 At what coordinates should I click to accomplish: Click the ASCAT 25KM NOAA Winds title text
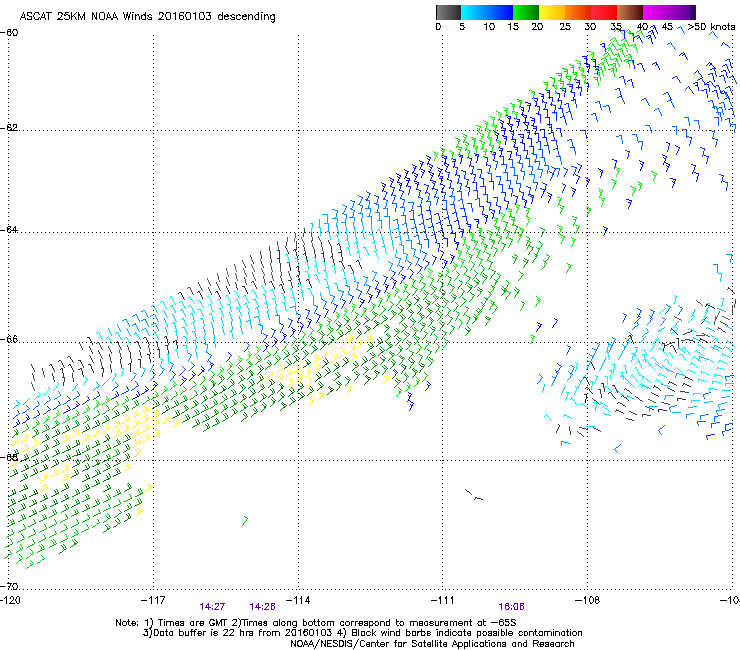point(147,16)
